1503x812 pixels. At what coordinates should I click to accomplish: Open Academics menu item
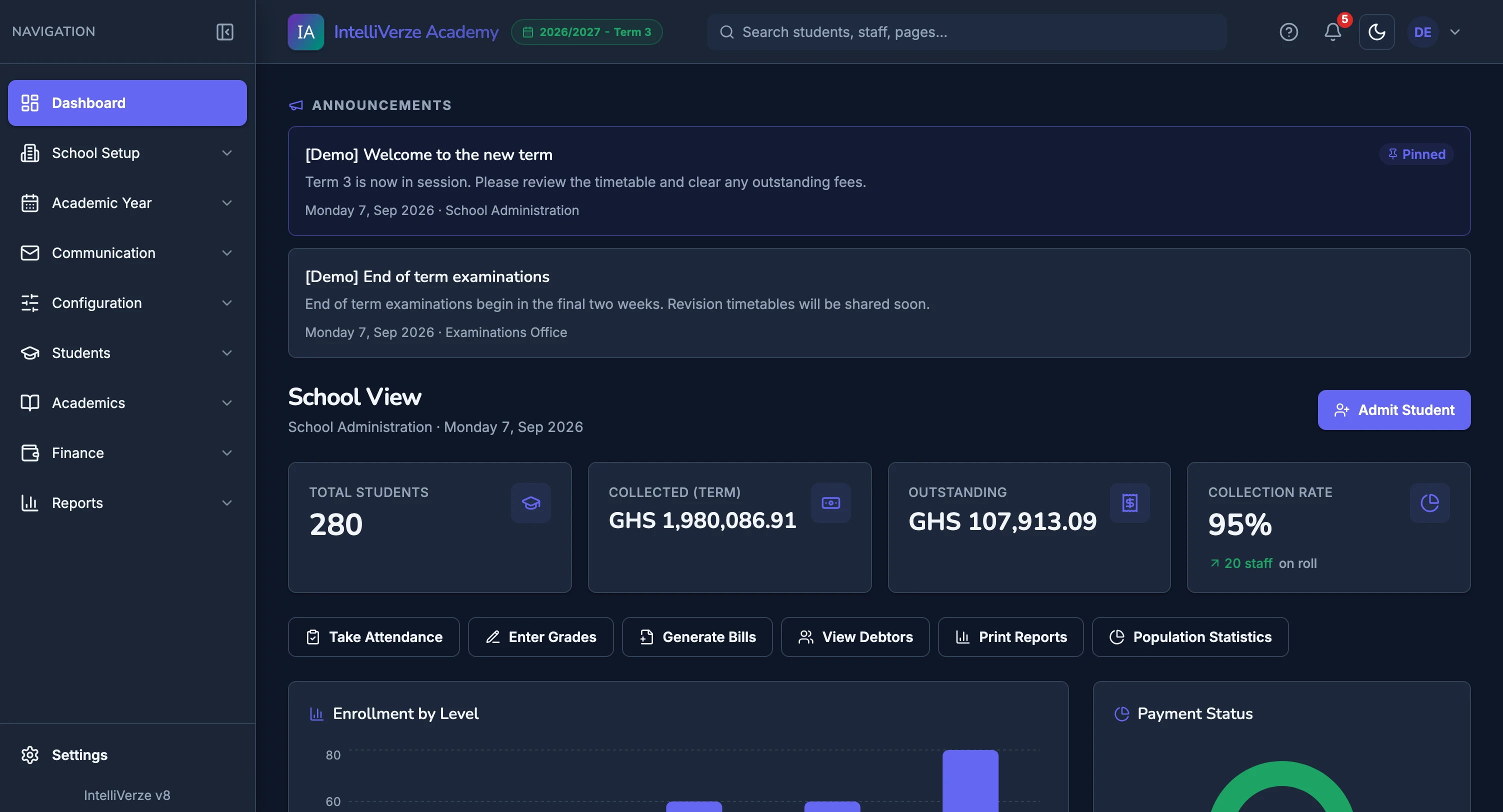[x=127, y=403]
